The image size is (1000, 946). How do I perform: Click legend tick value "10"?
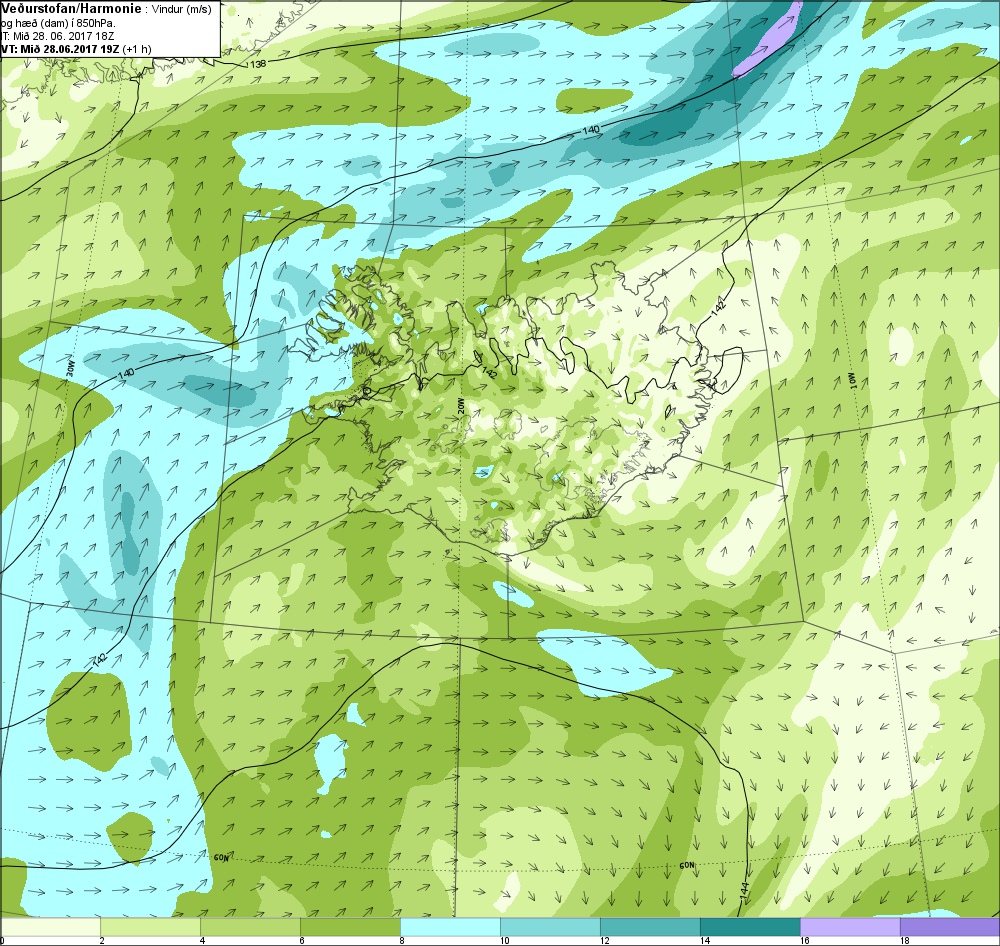click(x=504, y=940)
